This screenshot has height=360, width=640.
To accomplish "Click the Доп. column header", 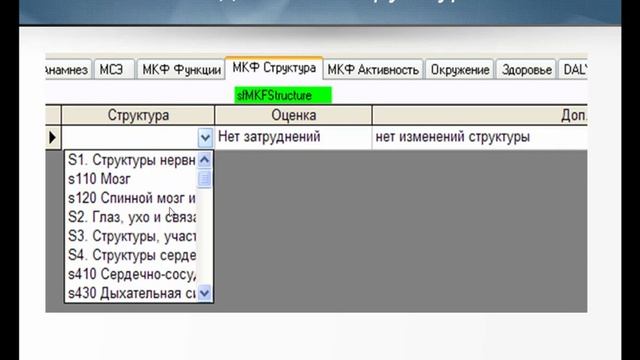I will coord(480,115).
